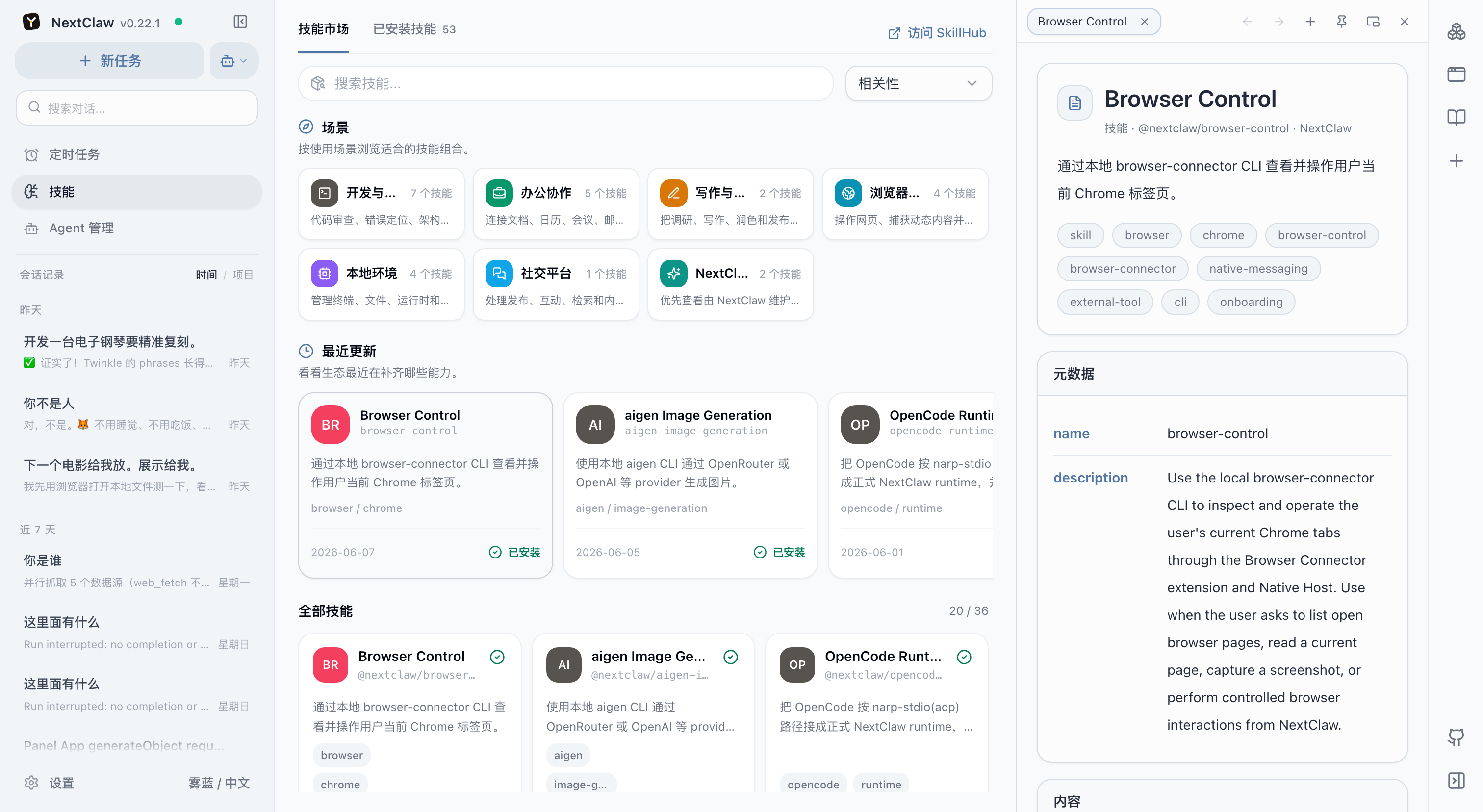Open the 办公协作 scene card icon
Screen dimensions: 1483x812
[499, 193]
